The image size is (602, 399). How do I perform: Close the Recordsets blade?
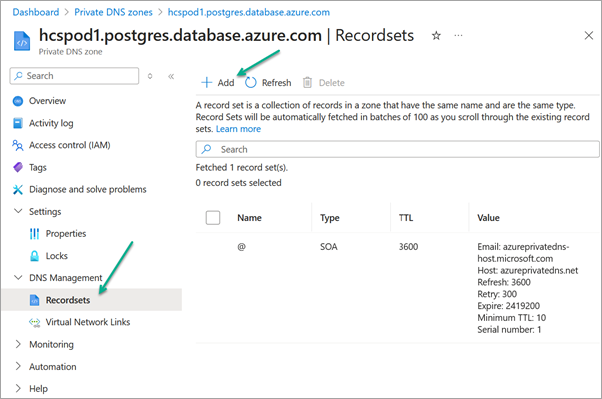pos(589,36)
